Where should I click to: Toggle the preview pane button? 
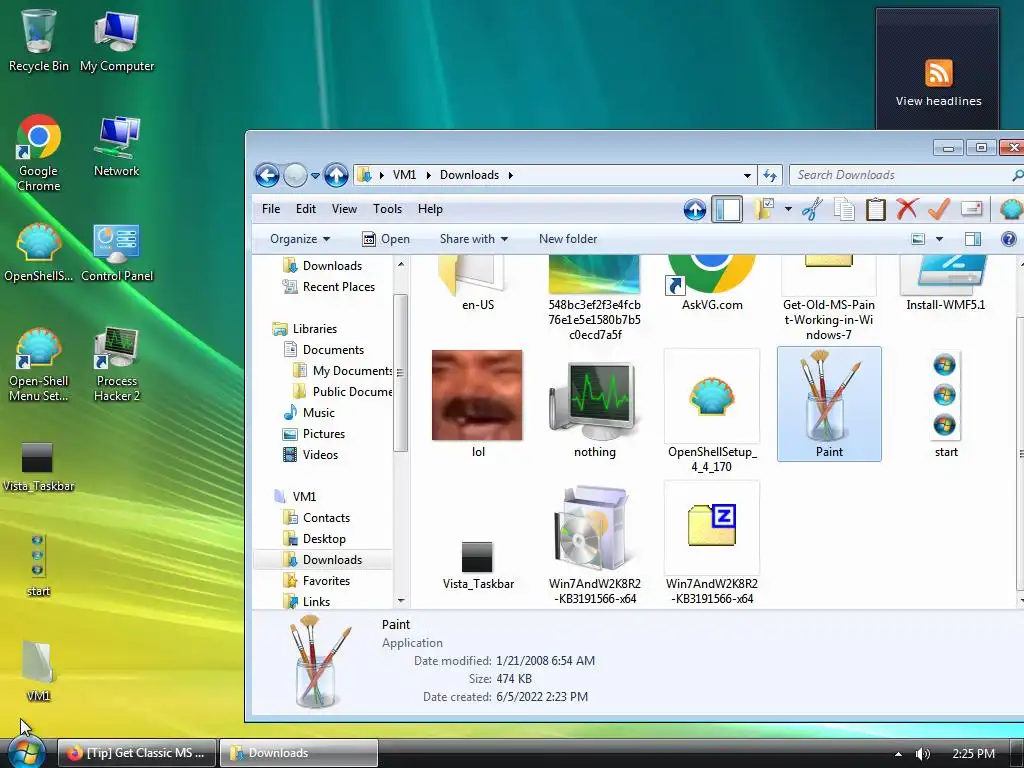coord(973,239)
